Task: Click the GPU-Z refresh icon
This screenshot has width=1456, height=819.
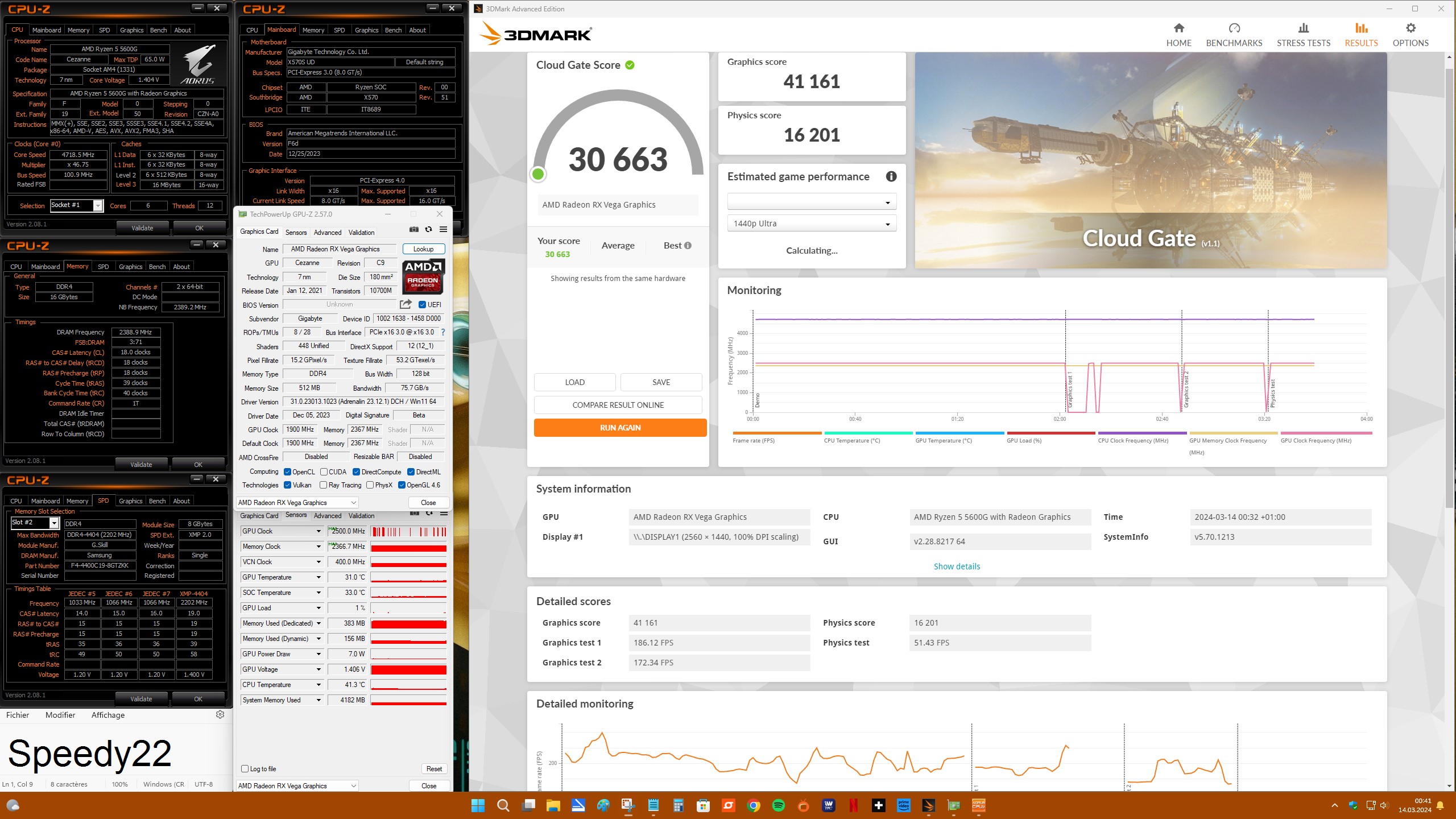Action: pos(429,229)
